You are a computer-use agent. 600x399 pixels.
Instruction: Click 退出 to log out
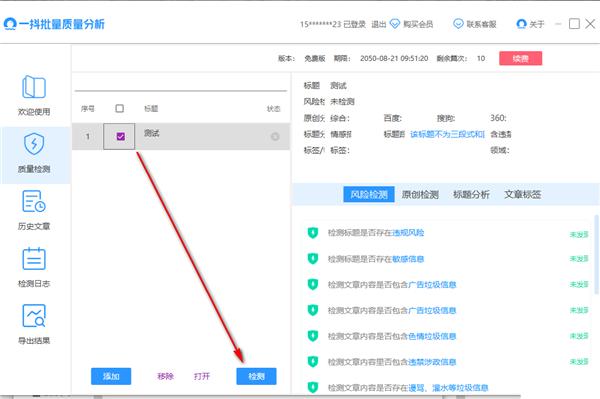click(x=379, y=24)
